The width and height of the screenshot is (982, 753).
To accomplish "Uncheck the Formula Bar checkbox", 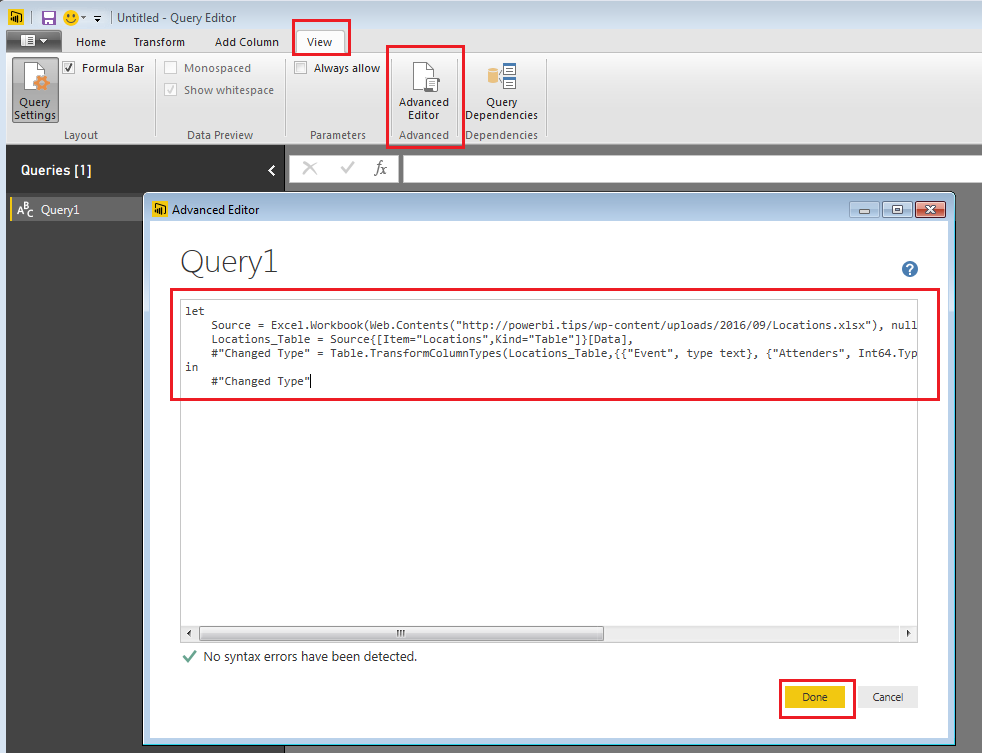I will point(69,68).
